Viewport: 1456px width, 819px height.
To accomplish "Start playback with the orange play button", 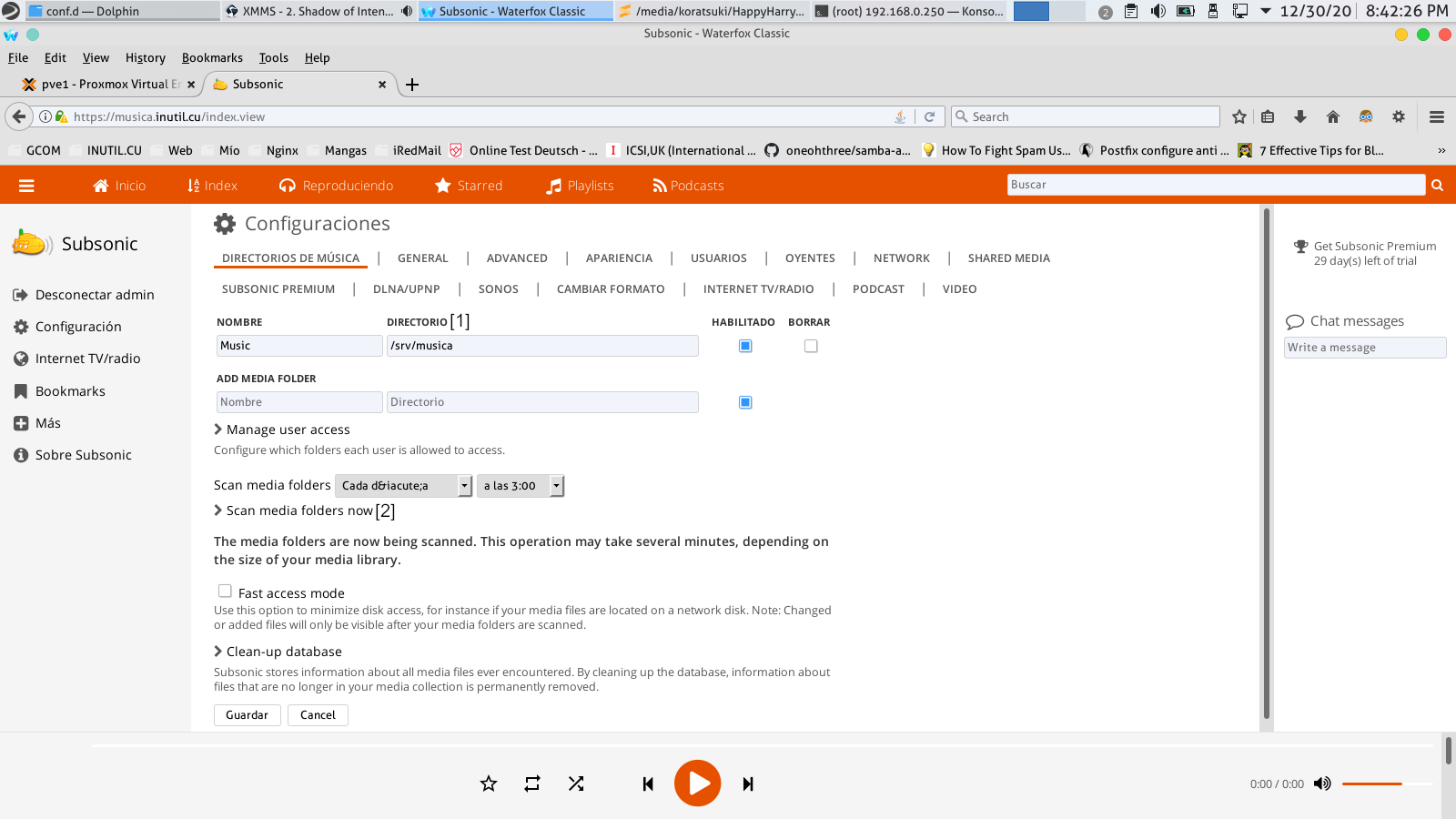I will 698,783.
